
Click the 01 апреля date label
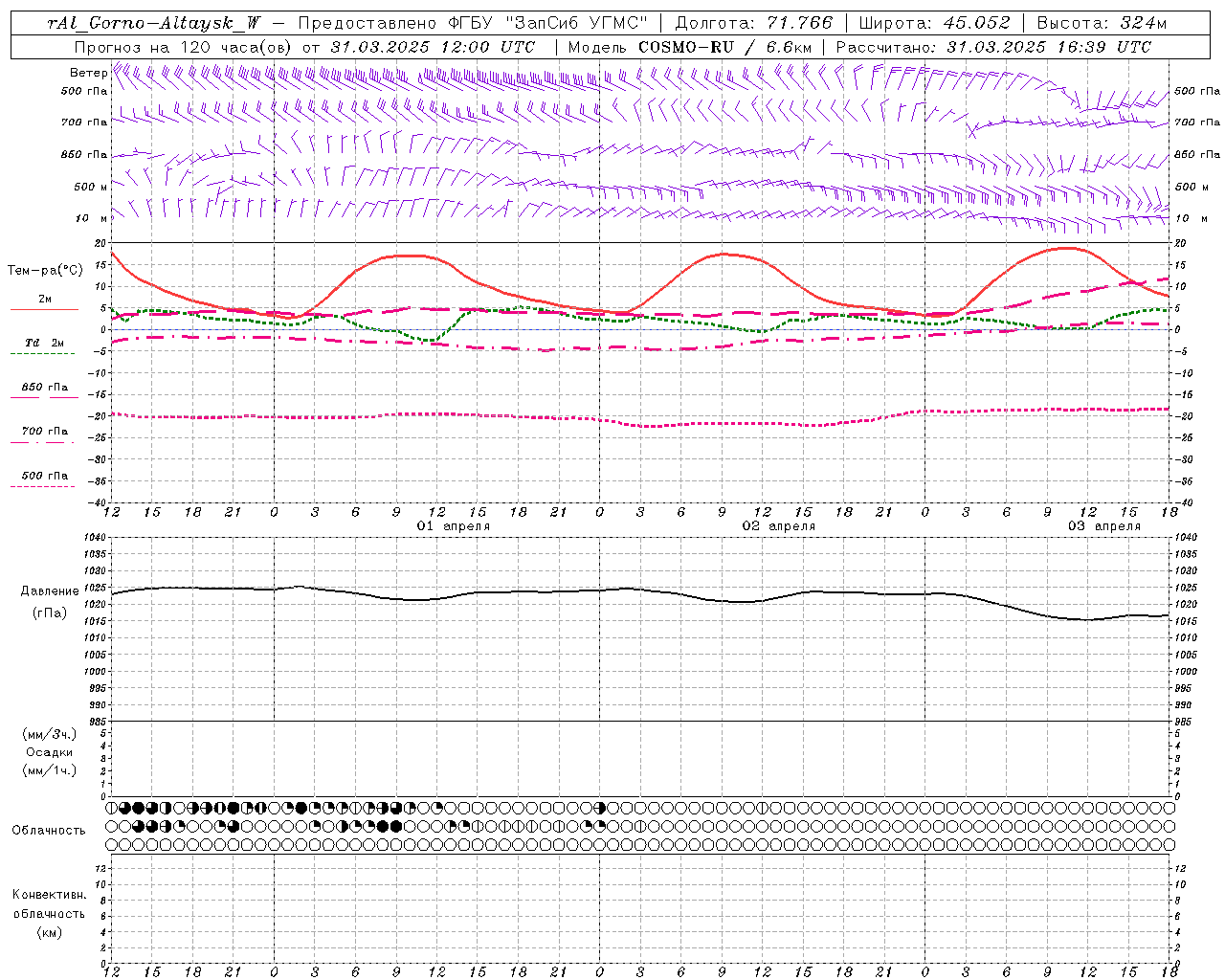tap(454, 526)
